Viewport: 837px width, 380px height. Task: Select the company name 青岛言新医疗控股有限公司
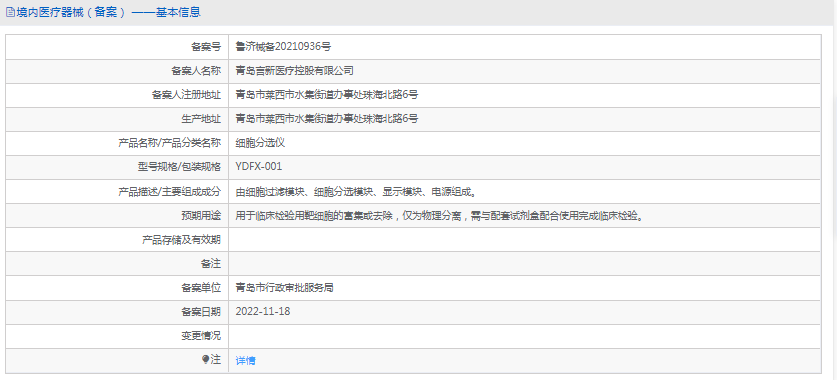pyautogui.click(x=295, y=70)
